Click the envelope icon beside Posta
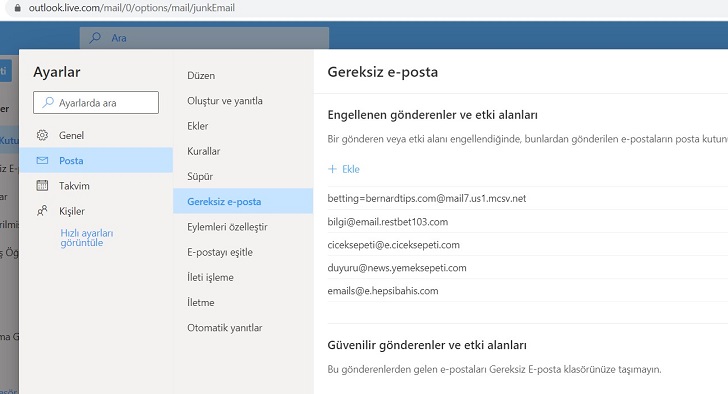The width and height of the screenshot is (728, 394). [x=42, y=160]
